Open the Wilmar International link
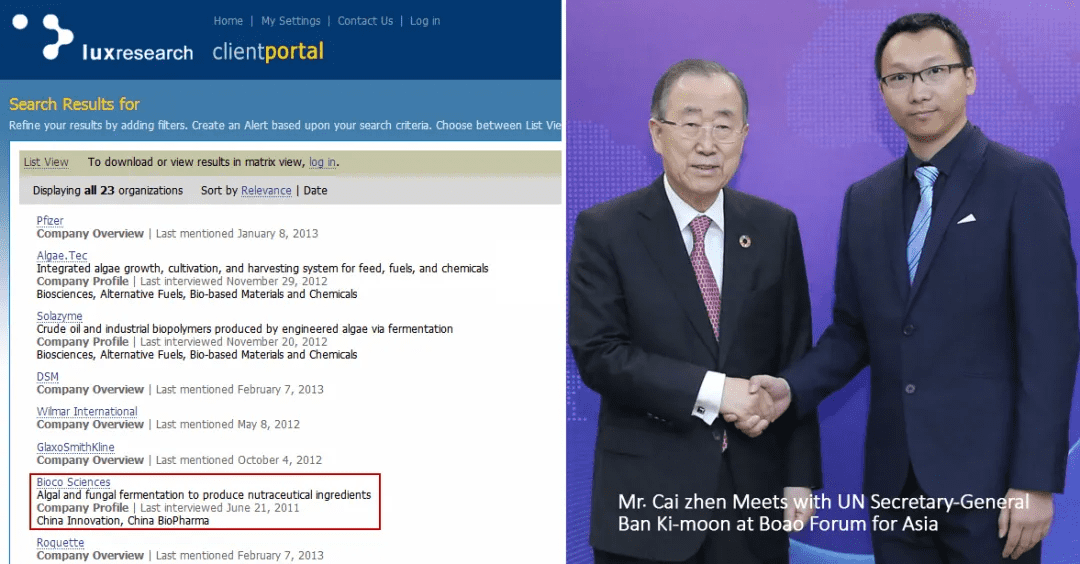Screen dimensions: 1080x564 tap(87, 411)
